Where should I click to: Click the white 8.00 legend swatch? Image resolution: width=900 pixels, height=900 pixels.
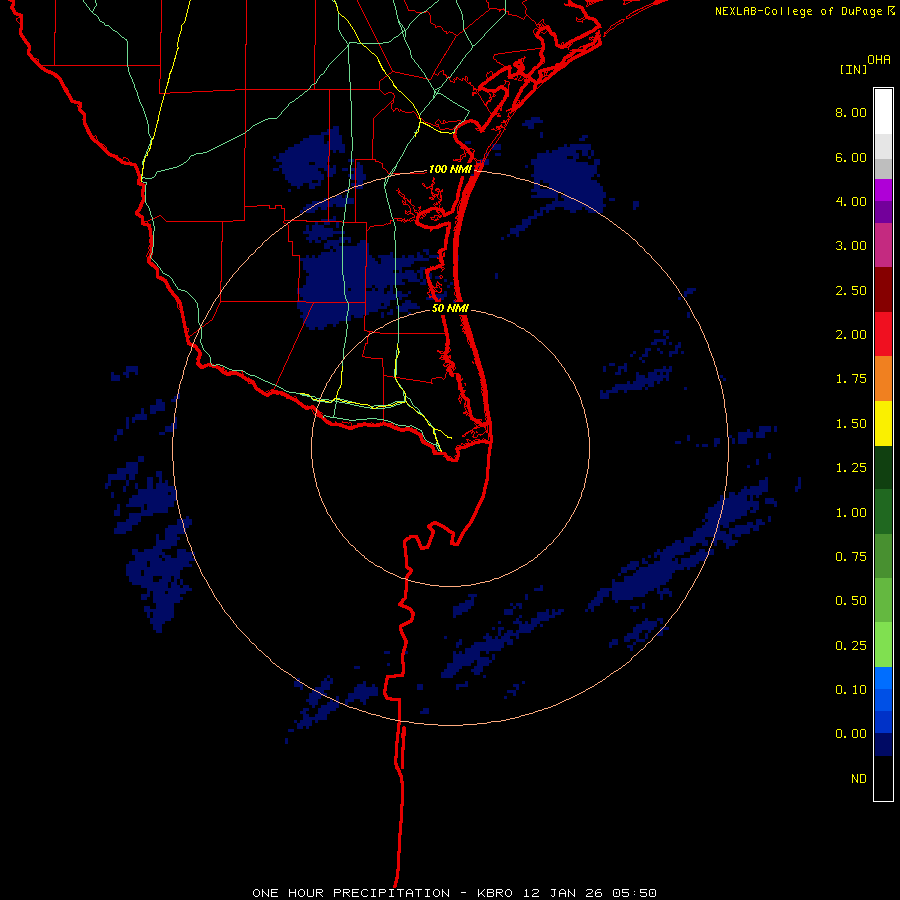[883, 112]
